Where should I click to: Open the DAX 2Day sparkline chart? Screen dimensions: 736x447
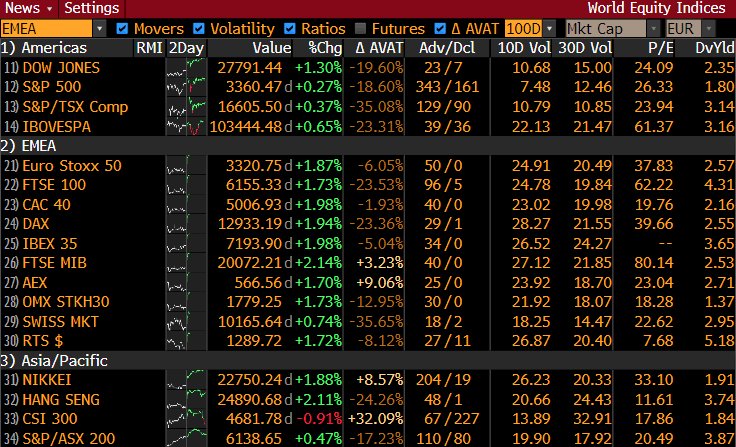click(x=186, y=224)
